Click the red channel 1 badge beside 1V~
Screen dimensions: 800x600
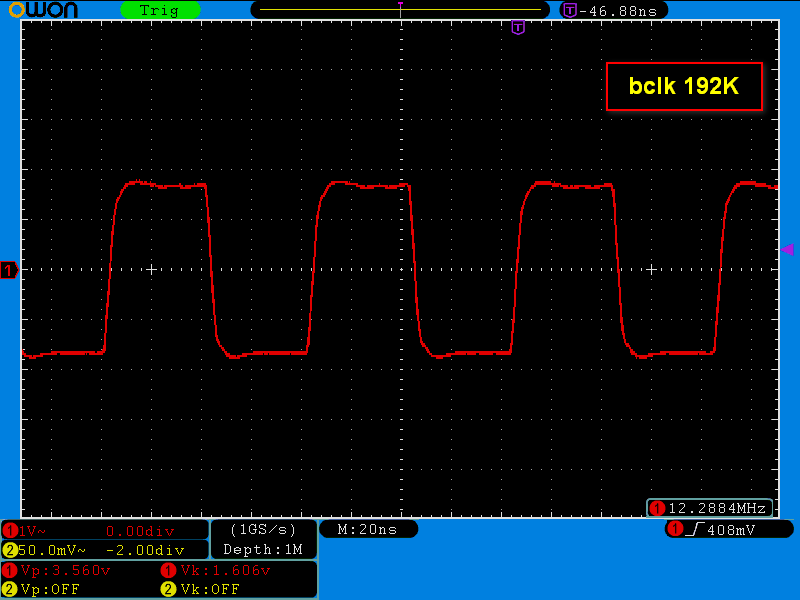click(10, 531)
